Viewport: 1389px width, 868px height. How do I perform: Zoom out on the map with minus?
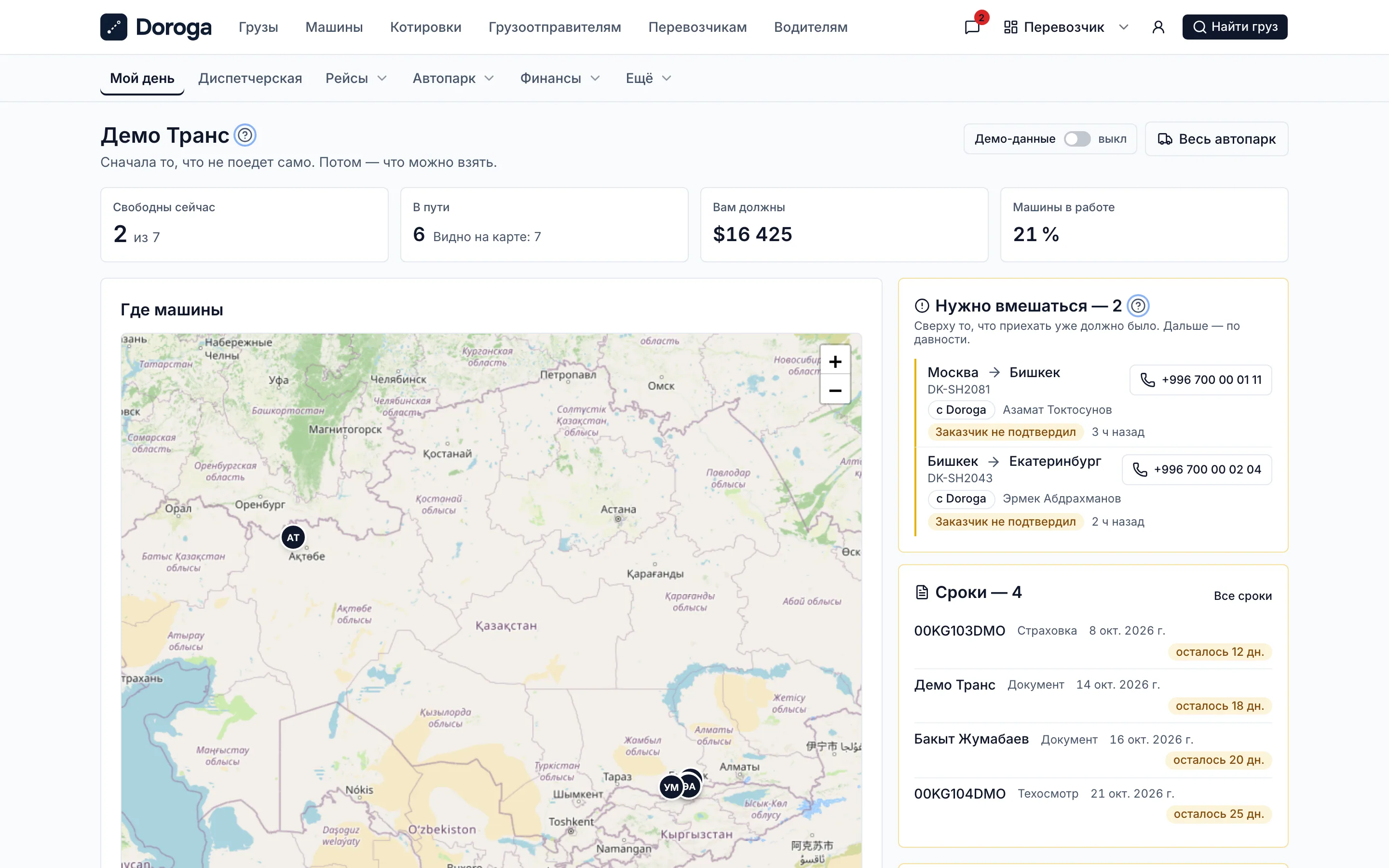point(835,391)
